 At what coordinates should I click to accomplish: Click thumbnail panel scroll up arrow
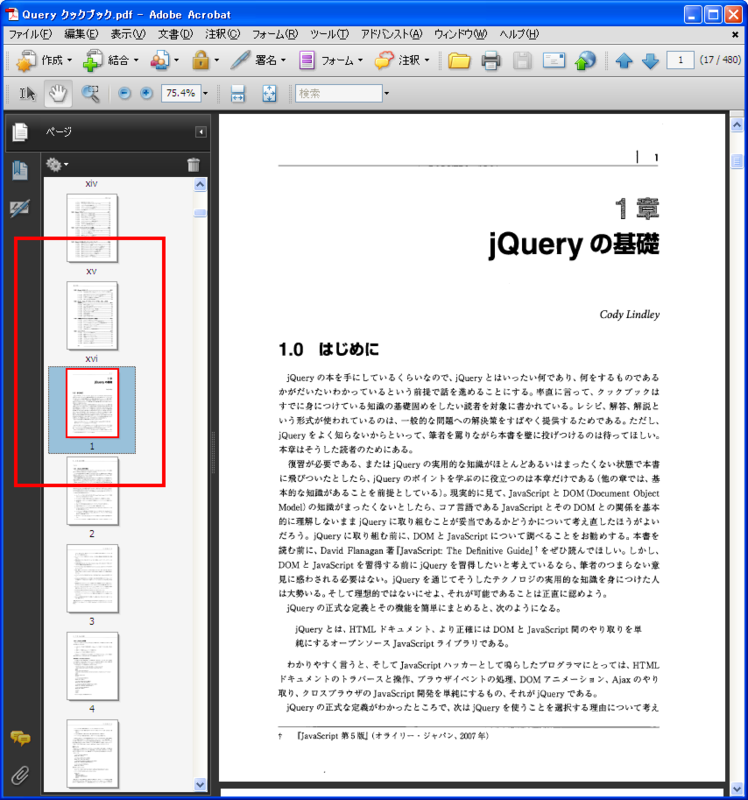pyautogui.click(x=200, y=185)
